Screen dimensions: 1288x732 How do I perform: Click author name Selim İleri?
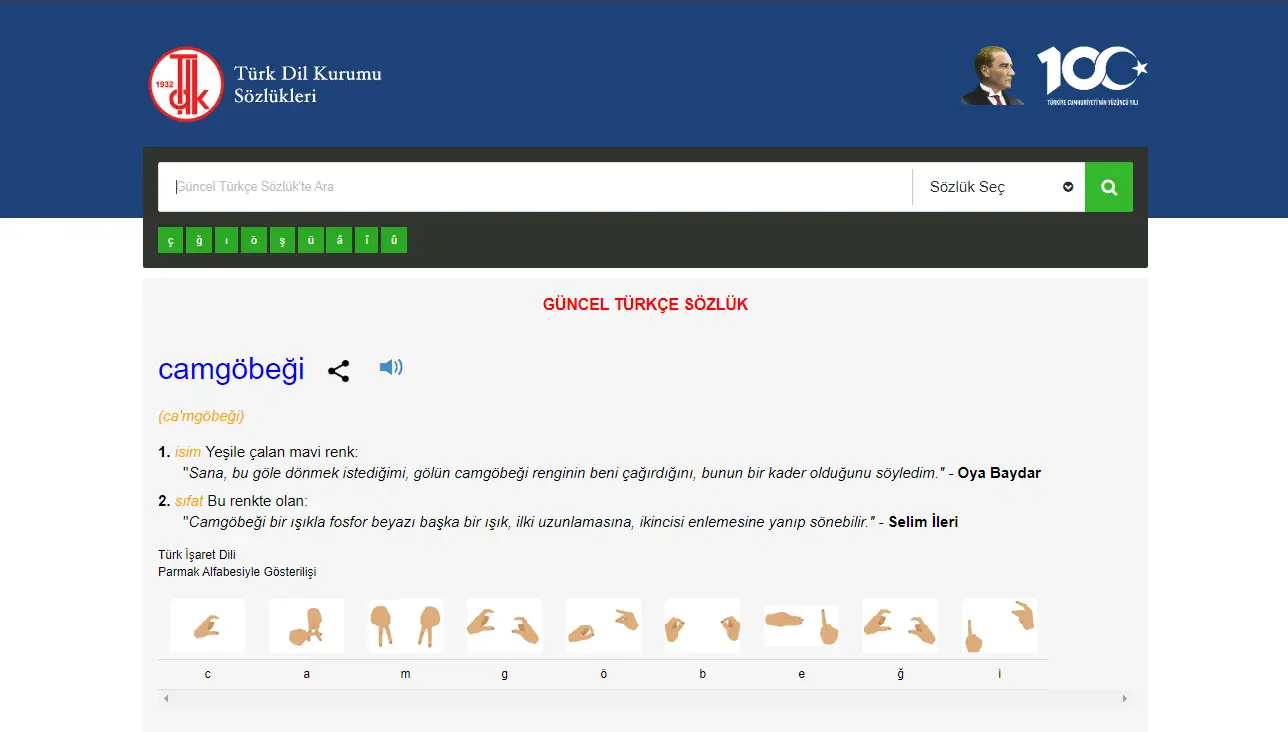(923, 522)
